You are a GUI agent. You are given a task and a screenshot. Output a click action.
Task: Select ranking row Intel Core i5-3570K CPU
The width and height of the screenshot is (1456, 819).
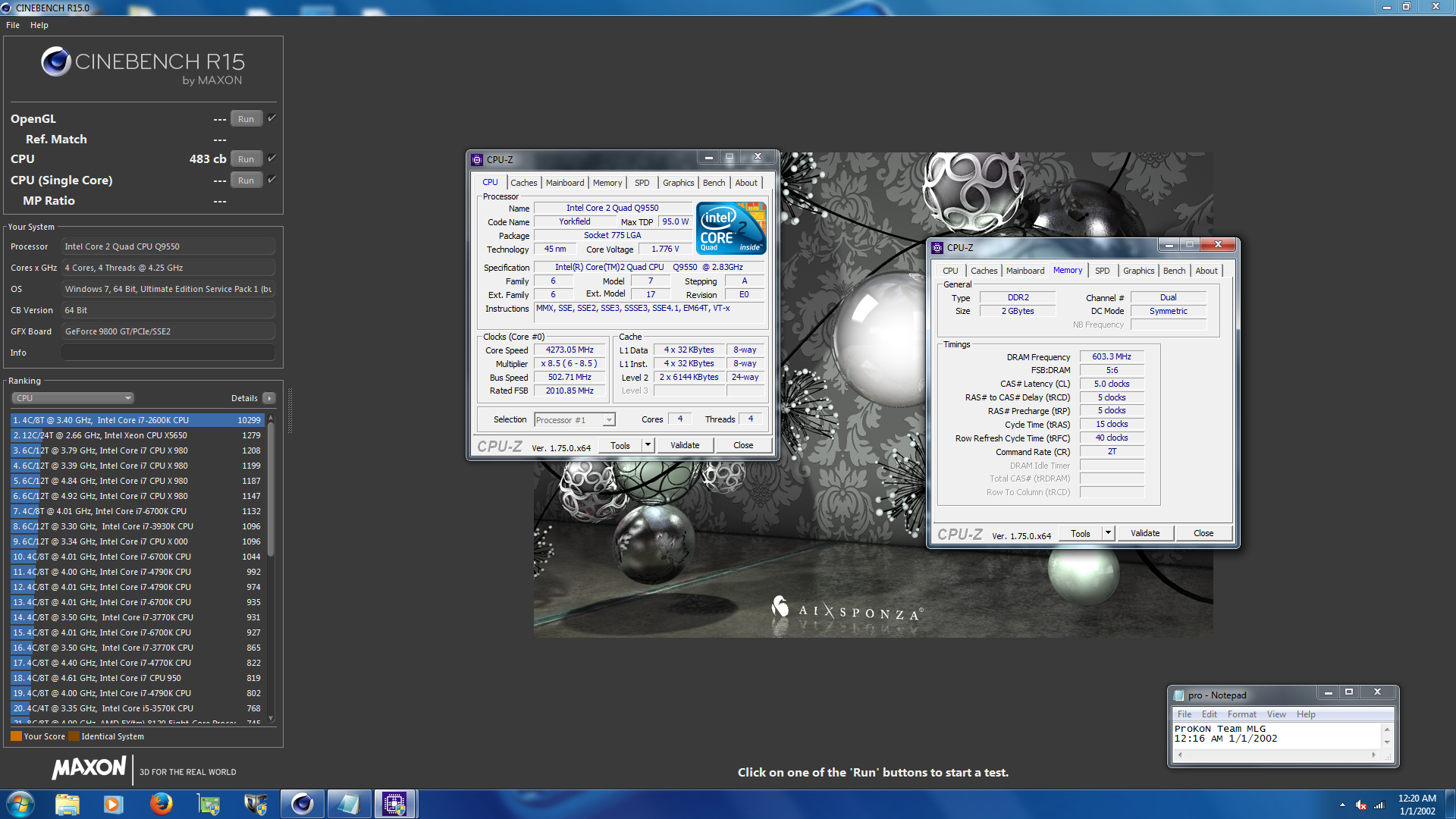pos(137,708)
